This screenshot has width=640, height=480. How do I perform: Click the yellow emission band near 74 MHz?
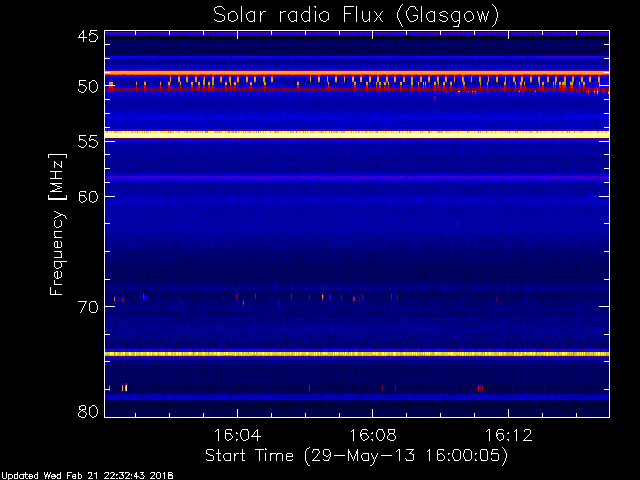point(357,354)
